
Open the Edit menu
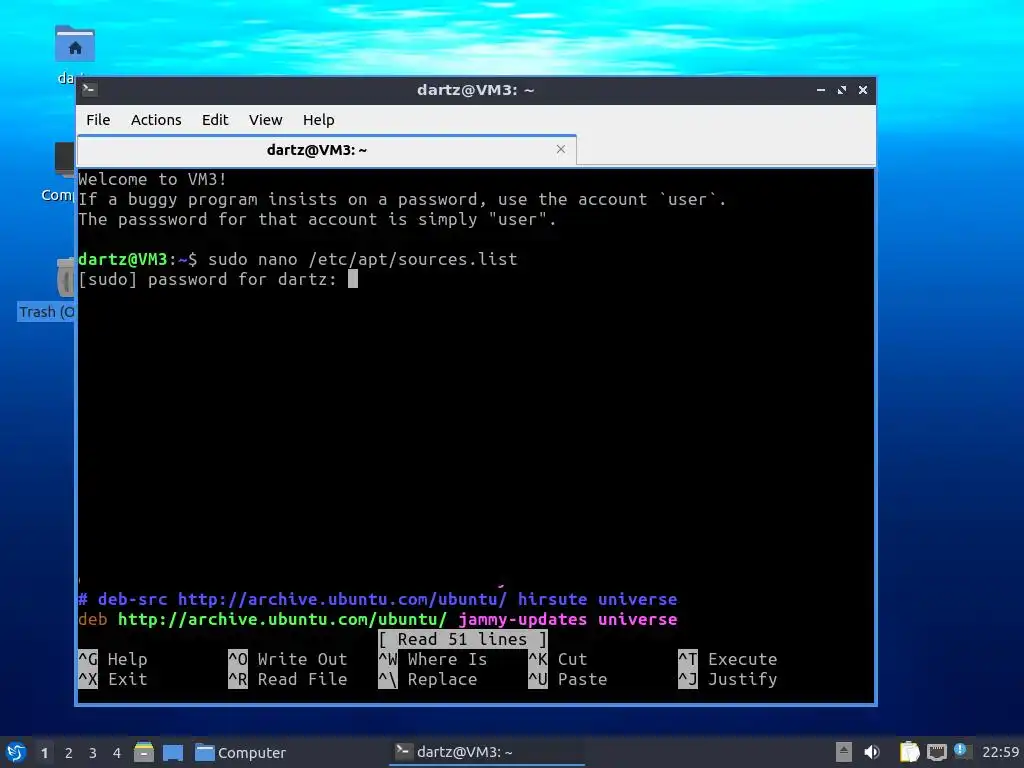(x=215, y=120)
